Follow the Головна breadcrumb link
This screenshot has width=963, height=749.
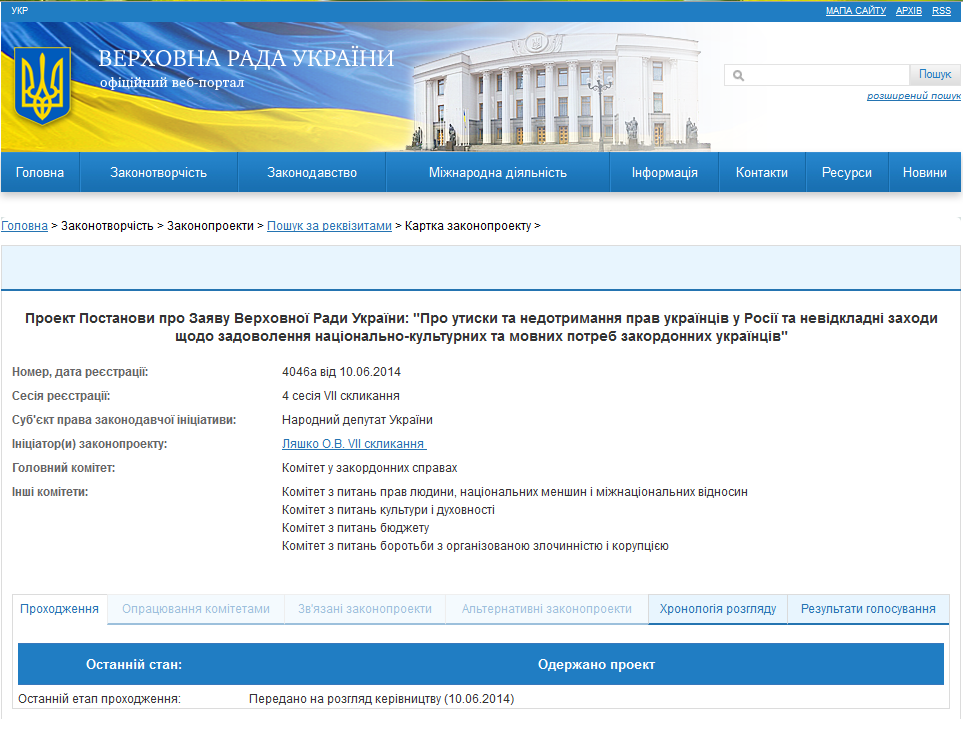point(25,226)
